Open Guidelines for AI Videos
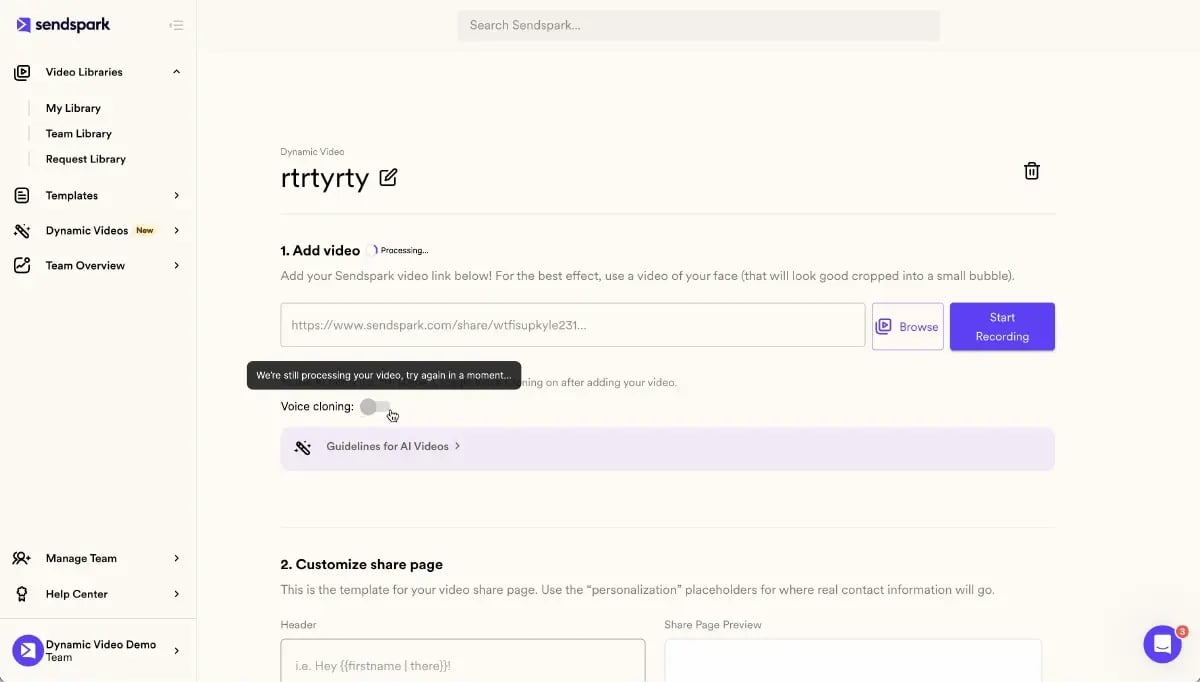The width and height of the screenshot is (1200, 682). click(x=388, y=446)
